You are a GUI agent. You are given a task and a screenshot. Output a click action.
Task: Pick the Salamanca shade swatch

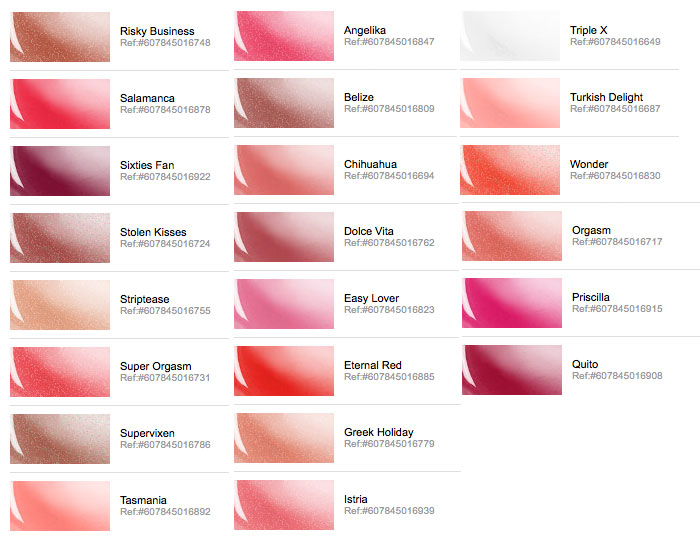click(60, 104)
